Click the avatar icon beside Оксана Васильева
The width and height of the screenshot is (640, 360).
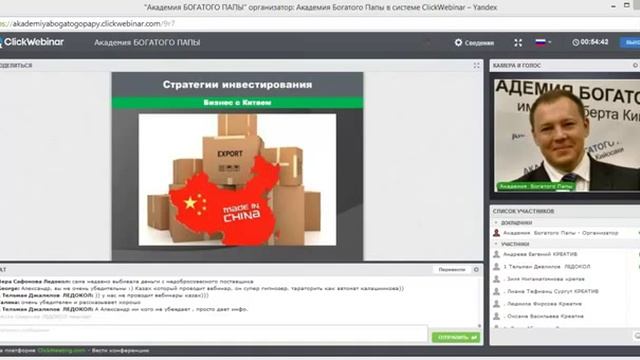[496, 316]
